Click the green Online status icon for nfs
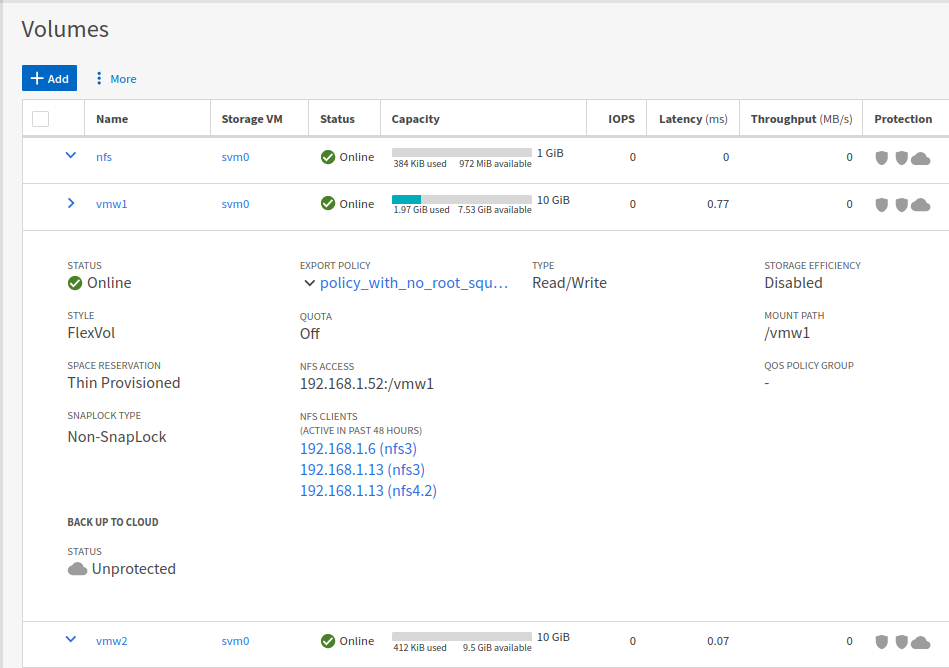 [328, 157]
